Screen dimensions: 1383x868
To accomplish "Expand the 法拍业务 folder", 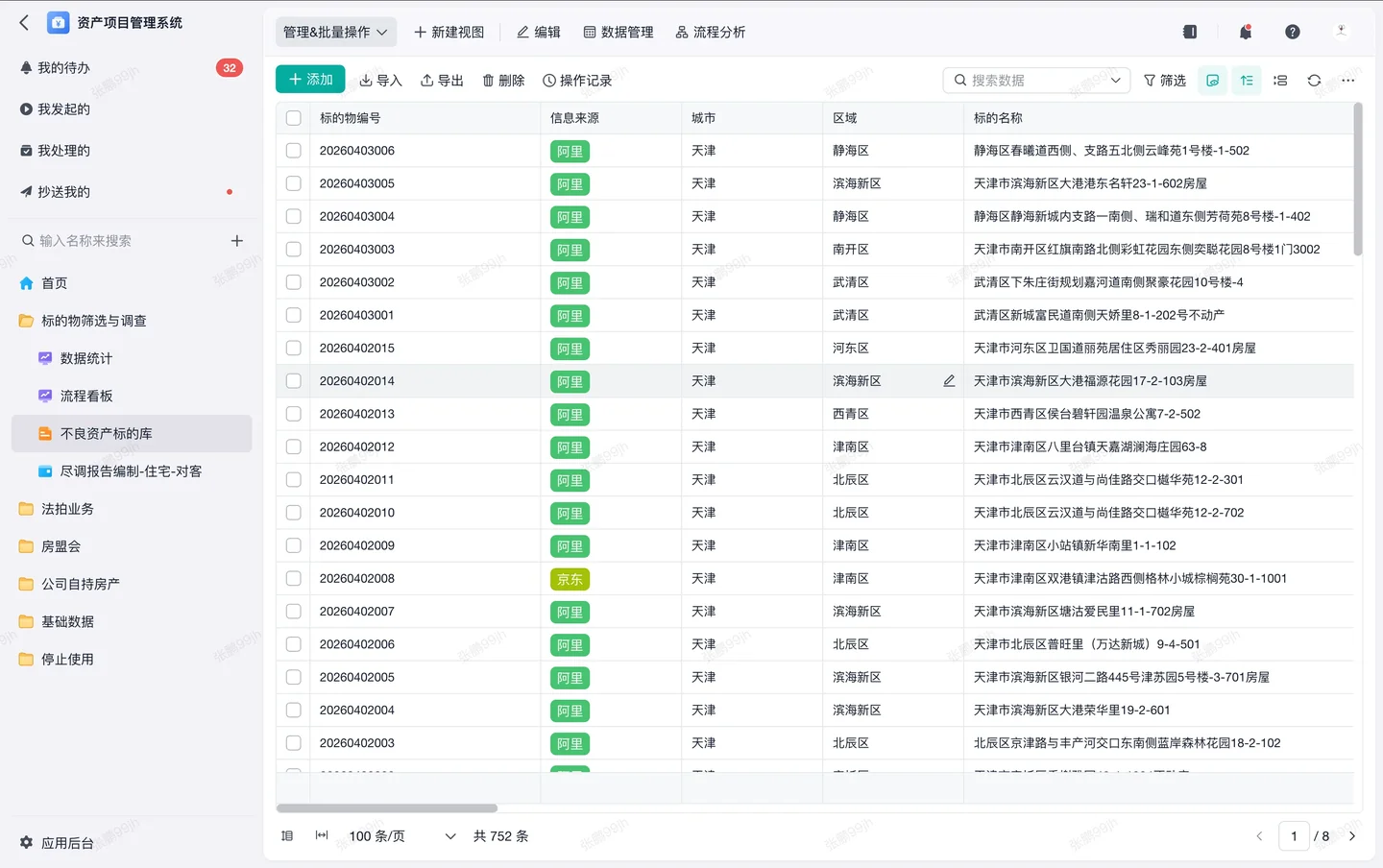I will [67, 509].
